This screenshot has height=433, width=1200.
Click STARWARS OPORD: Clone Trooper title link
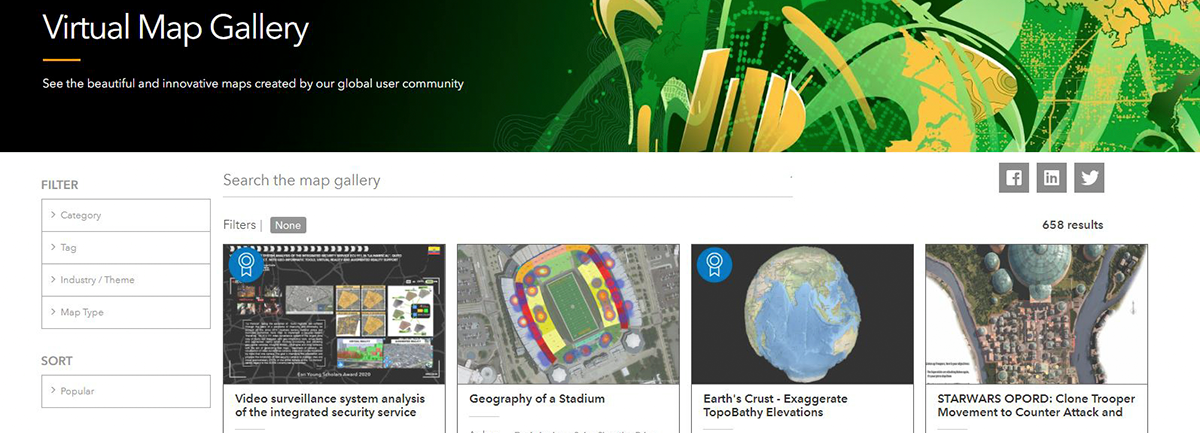coord(1035,405)
